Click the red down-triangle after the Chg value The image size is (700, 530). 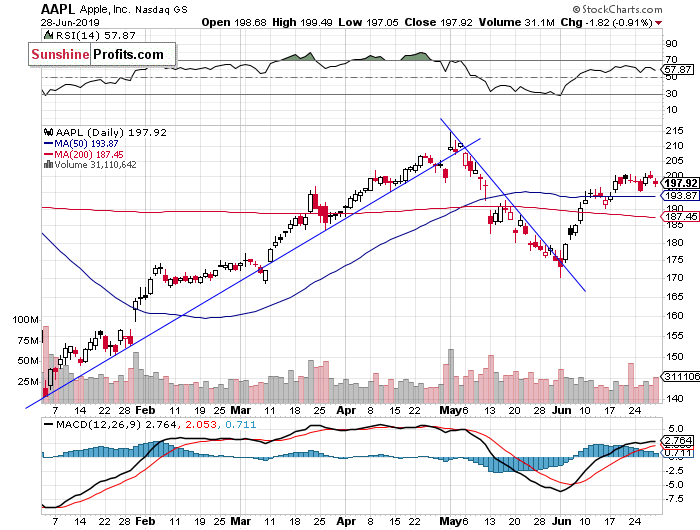659,23
